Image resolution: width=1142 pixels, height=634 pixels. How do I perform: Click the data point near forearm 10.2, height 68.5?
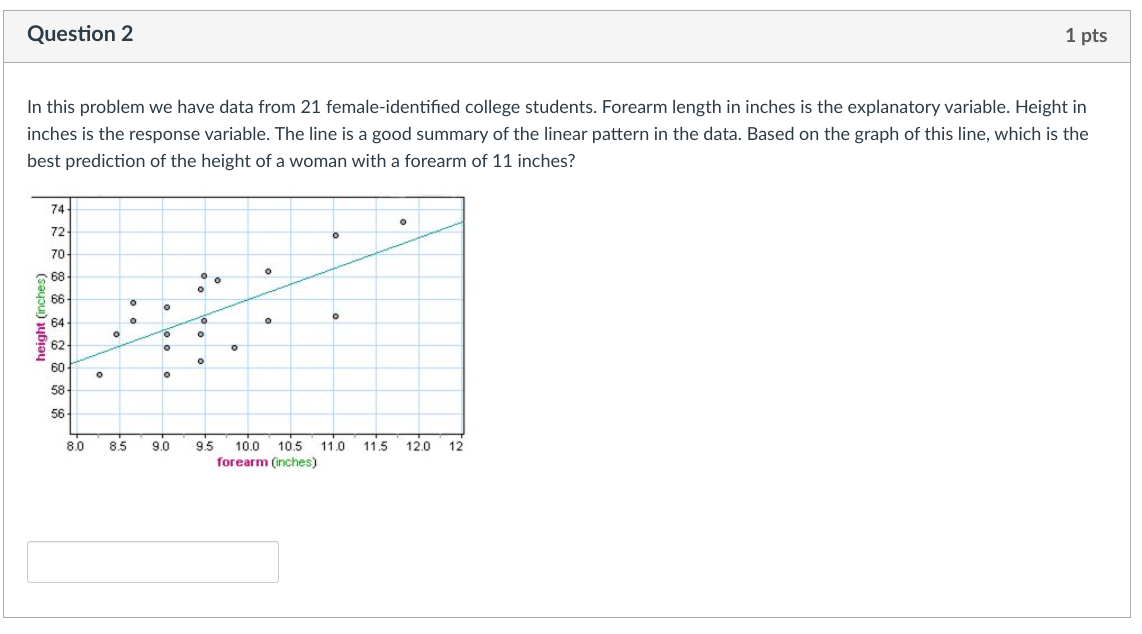tap(267, 270)
